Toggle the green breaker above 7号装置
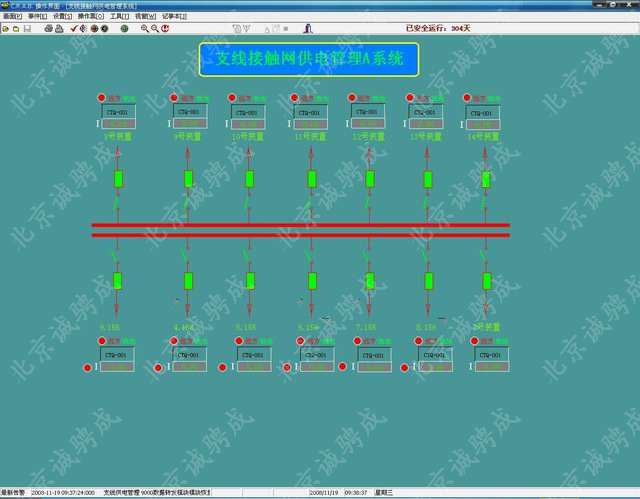 (487, 281)
